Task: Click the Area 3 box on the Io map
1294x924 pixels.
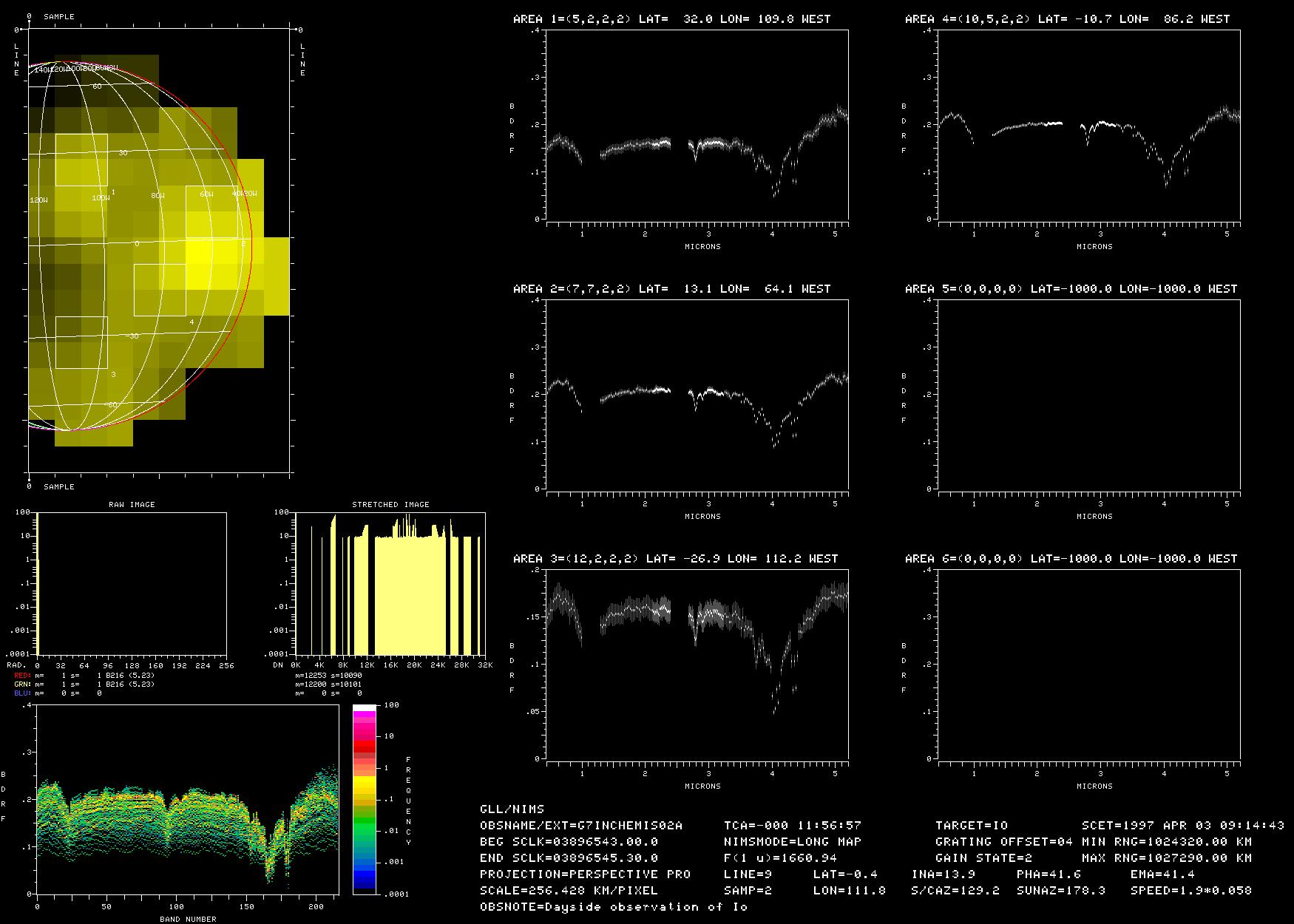Action: pyautogui.click(x=81, y=342)
